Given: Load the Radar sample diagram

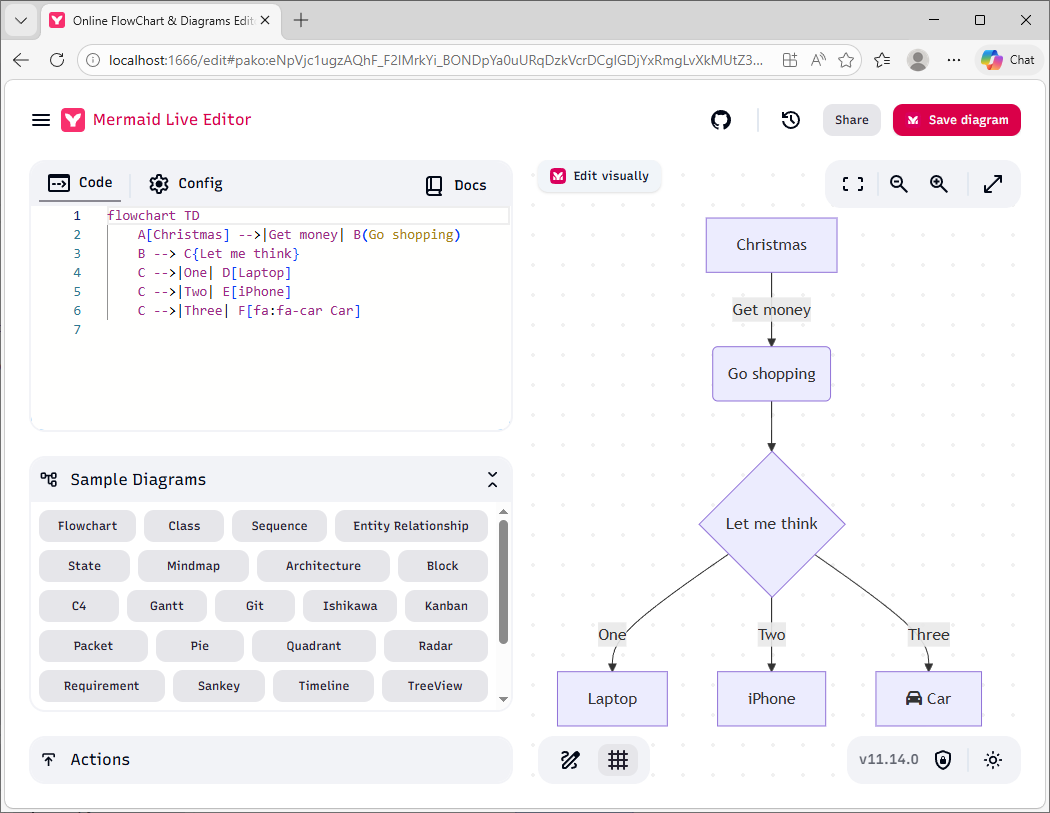Looking at the screenshot, I should 435,646.
